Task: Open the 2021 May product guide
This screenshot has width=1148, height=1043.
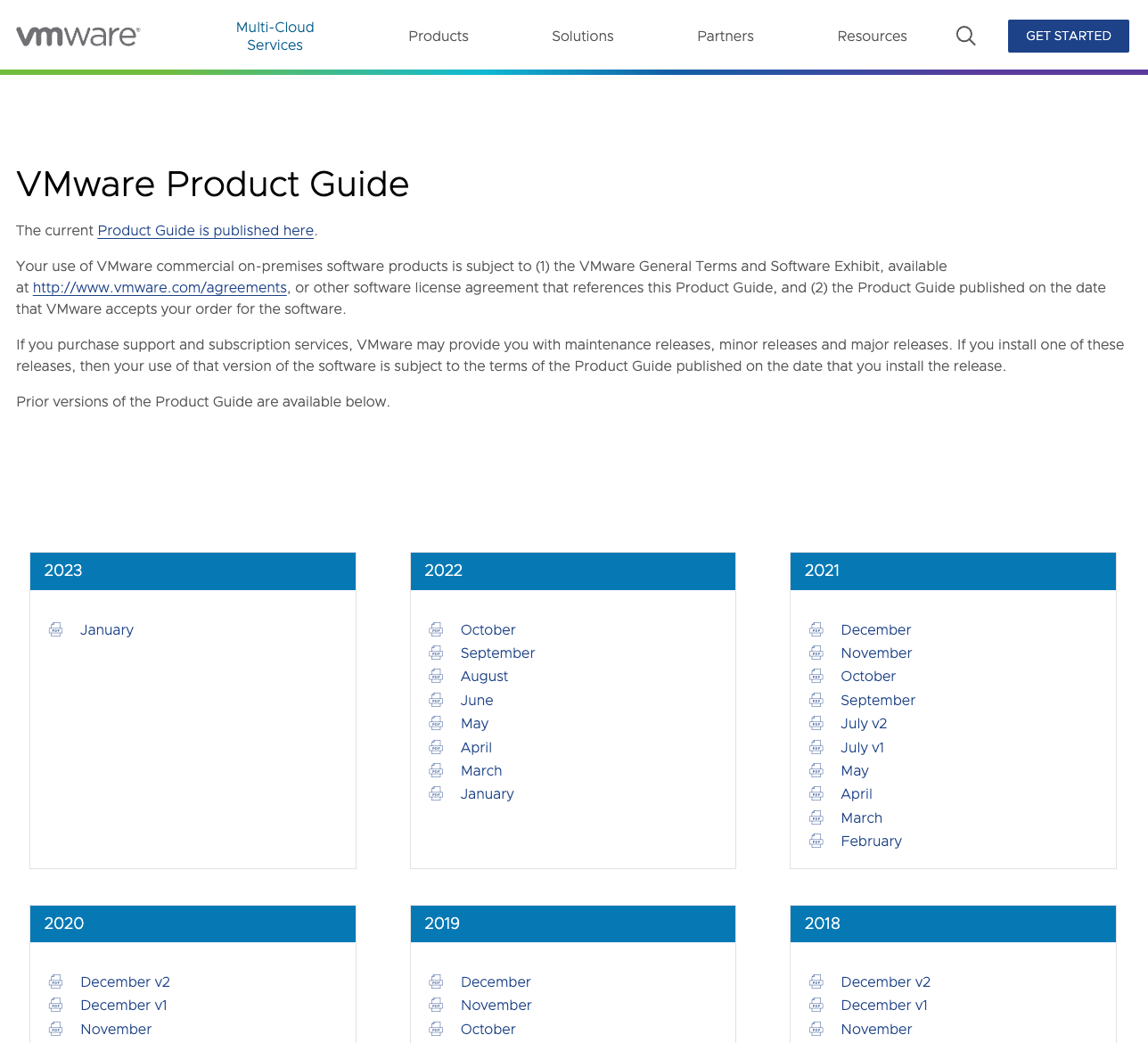Action: click(x=855, y=770)
